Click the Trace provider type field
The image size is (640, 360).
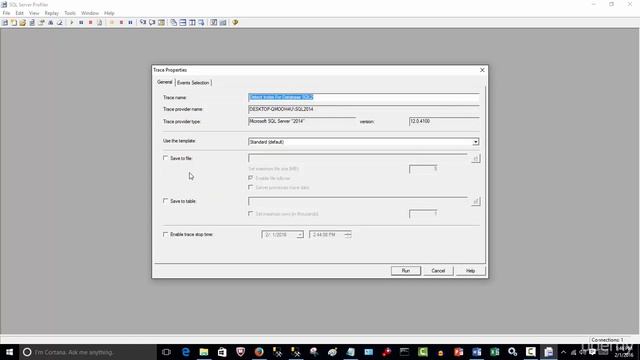302,122
